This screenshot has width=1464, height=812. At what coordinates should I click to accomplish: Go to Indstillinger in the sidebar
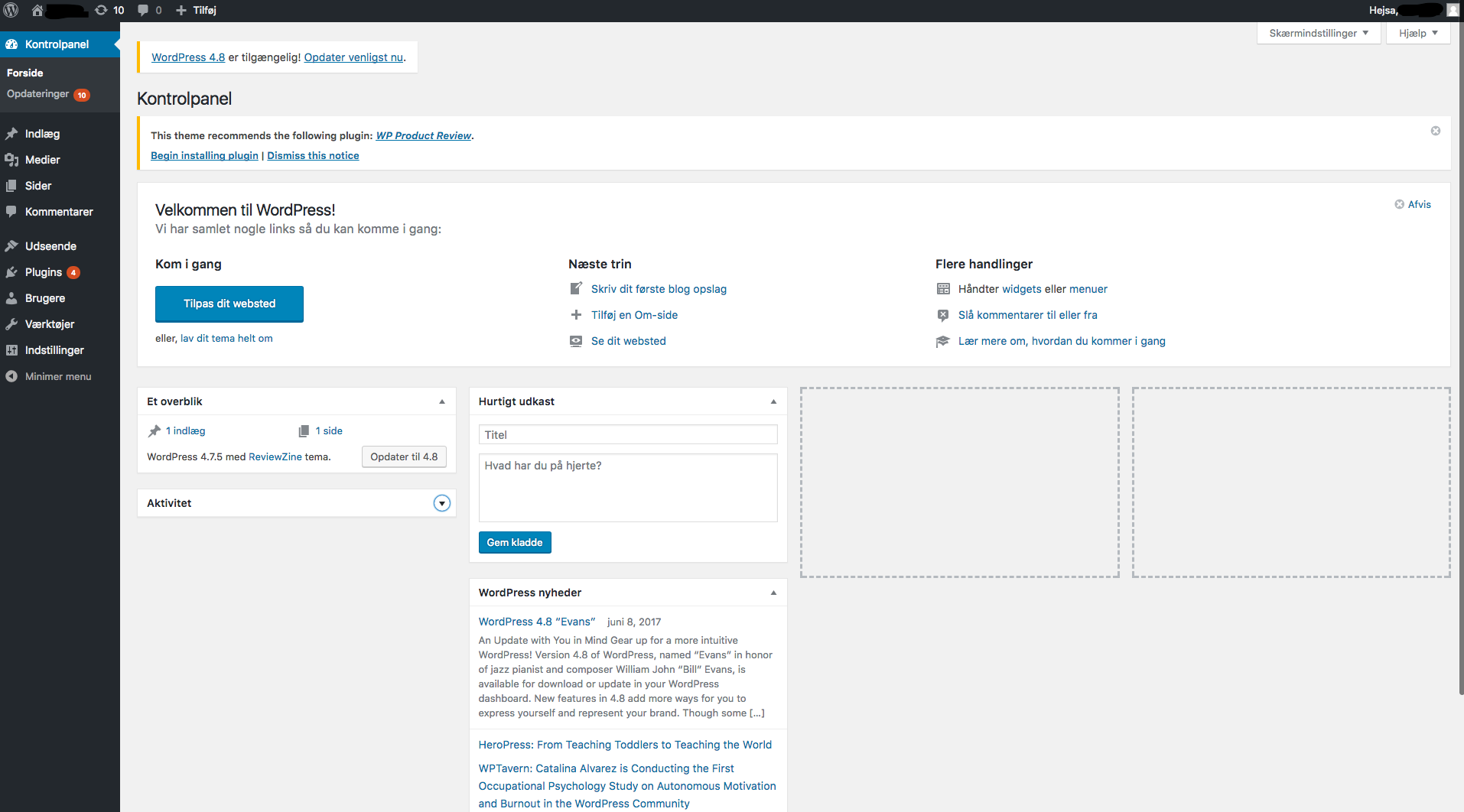pos(54,350)
